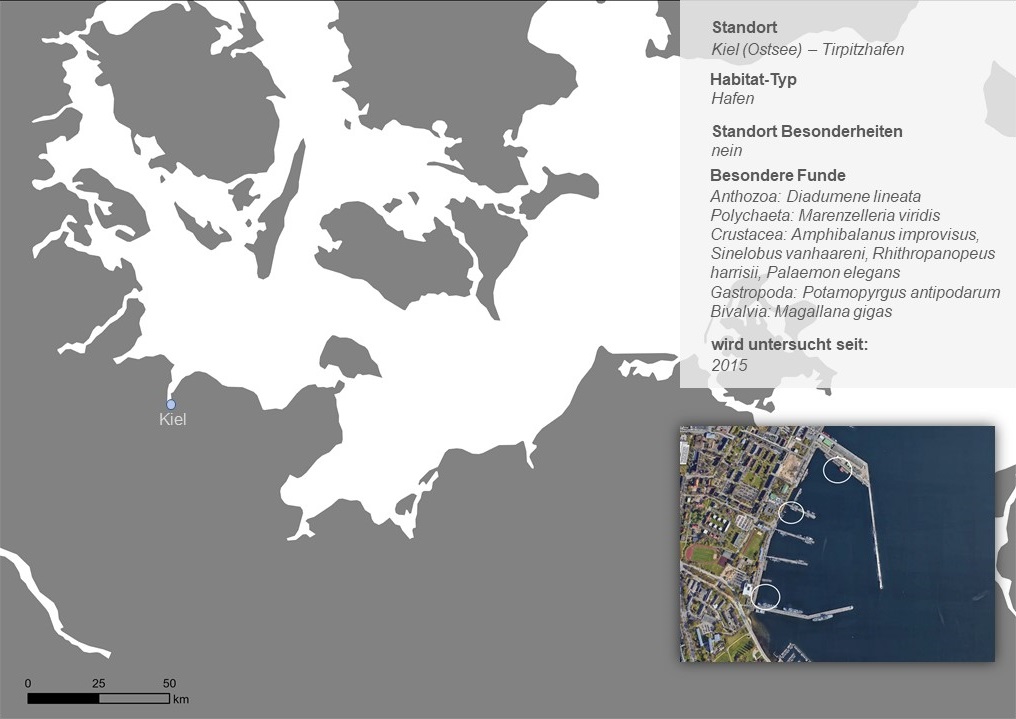Select the "Anthozoa: Diadumene lineata" entry
The image size is (1016, 719).
[815, 196]
